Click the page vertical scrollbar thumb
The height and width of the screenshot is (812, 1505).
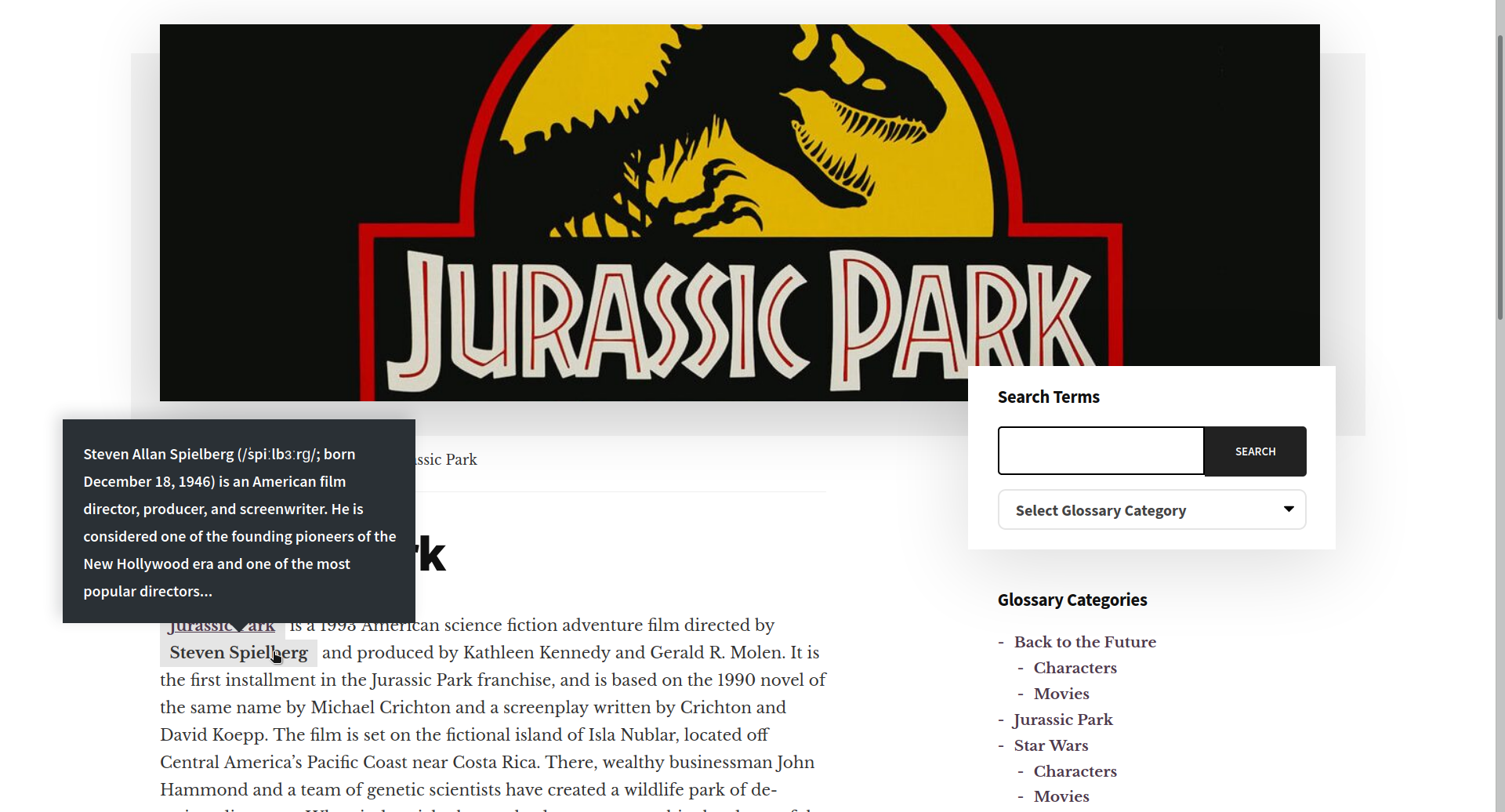tap(1500, 176)
